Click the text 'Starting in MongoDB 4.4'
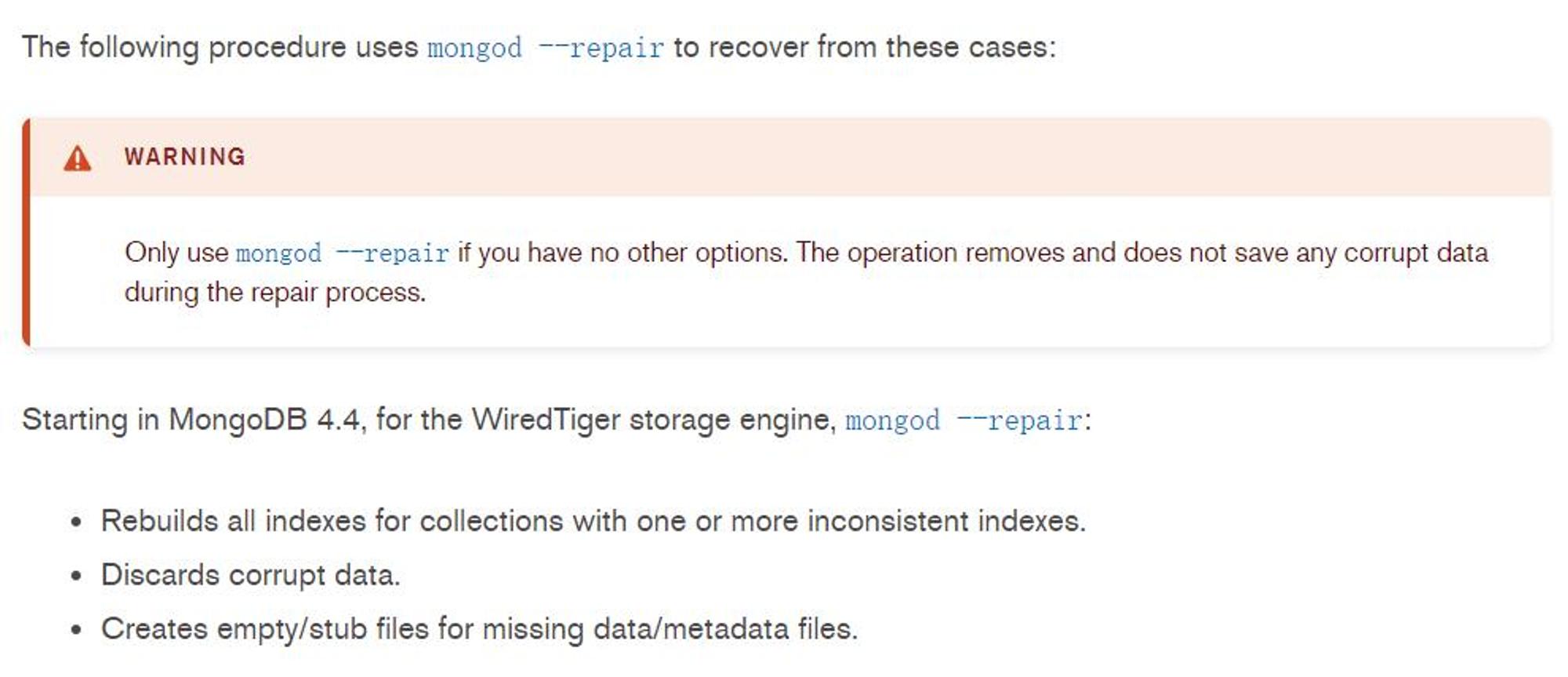Viewport: 1568px width, 677px height. click(x=191, y=420)
